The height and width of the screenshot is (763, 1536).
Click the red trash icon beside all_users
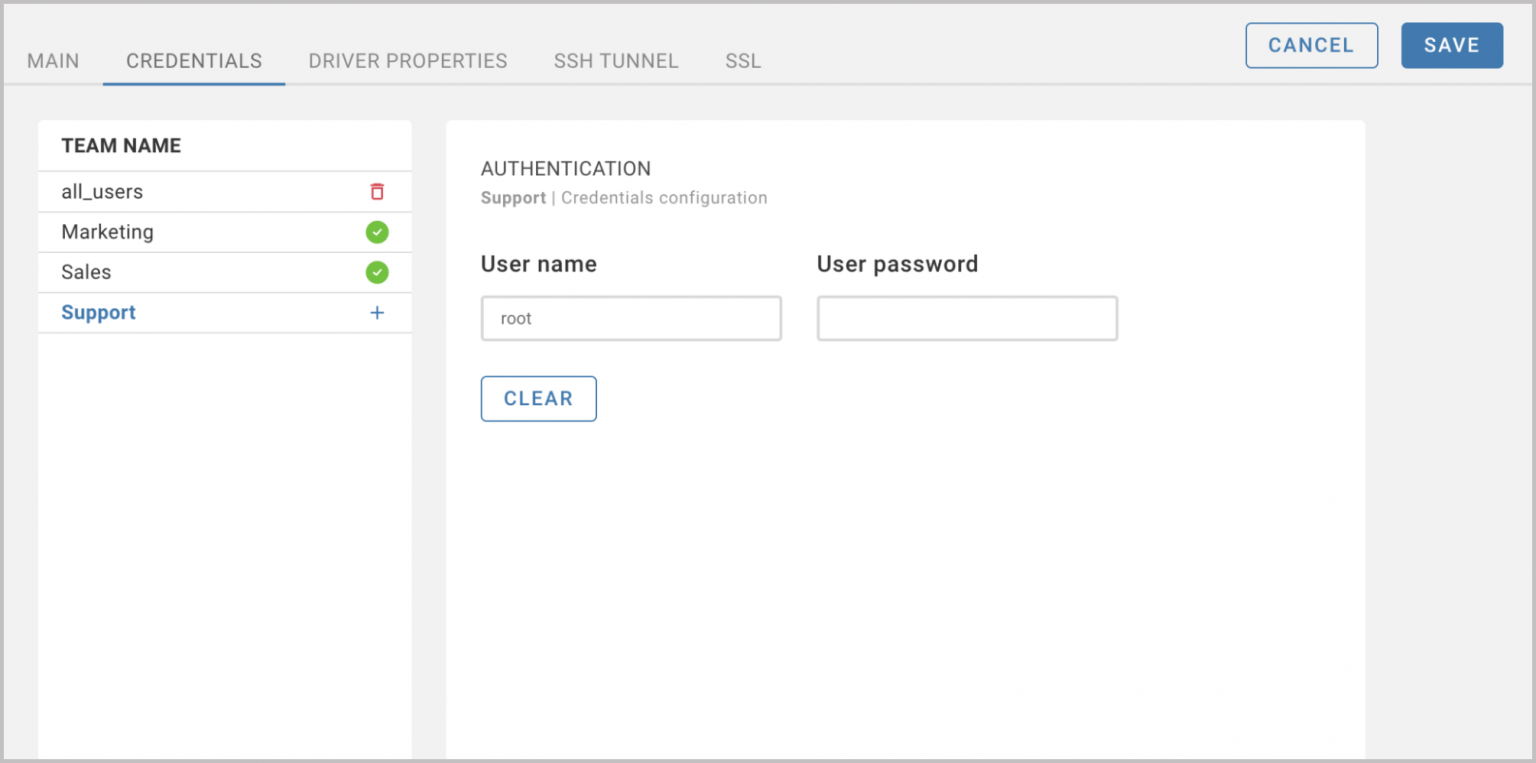[x=377, y=192]
